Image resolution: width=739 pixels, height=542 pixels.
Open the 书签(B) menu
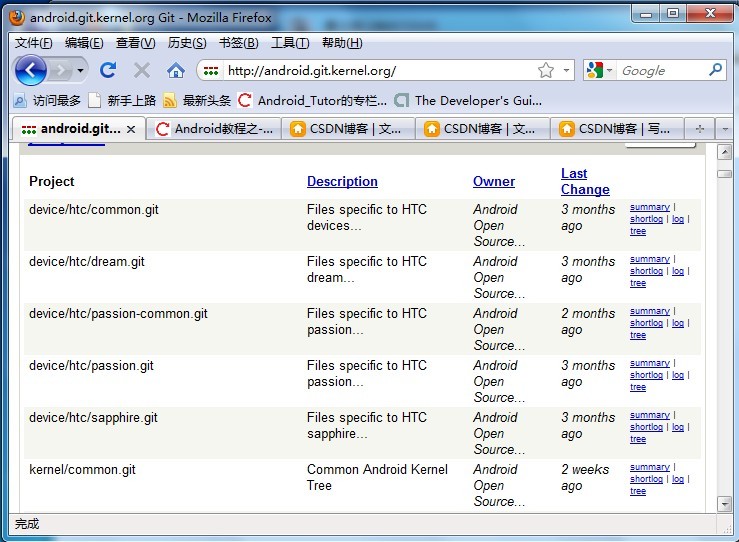238,43
